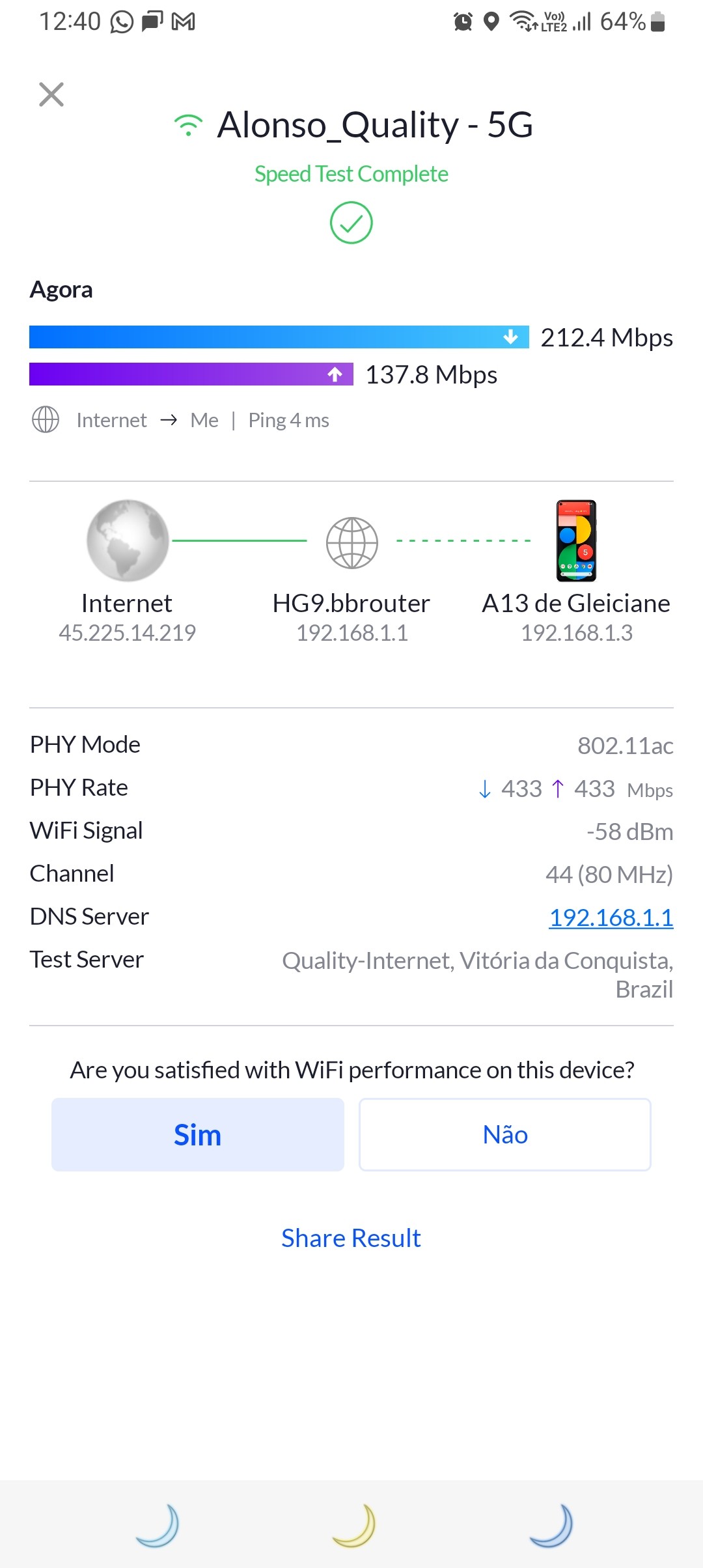Tap the Gmail notification icon in status bar
The width and height of the screenshot is (703, 1568).
(183, 22)
